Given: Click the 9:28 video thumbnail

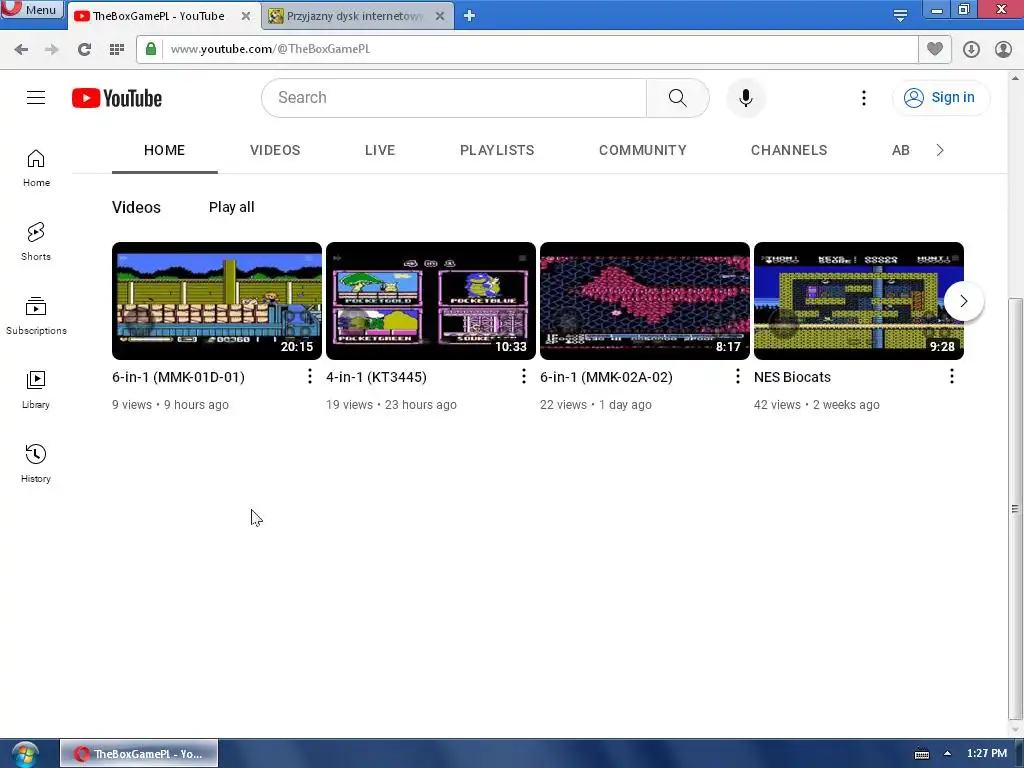Looking at the screenshot, I should 859,301.
